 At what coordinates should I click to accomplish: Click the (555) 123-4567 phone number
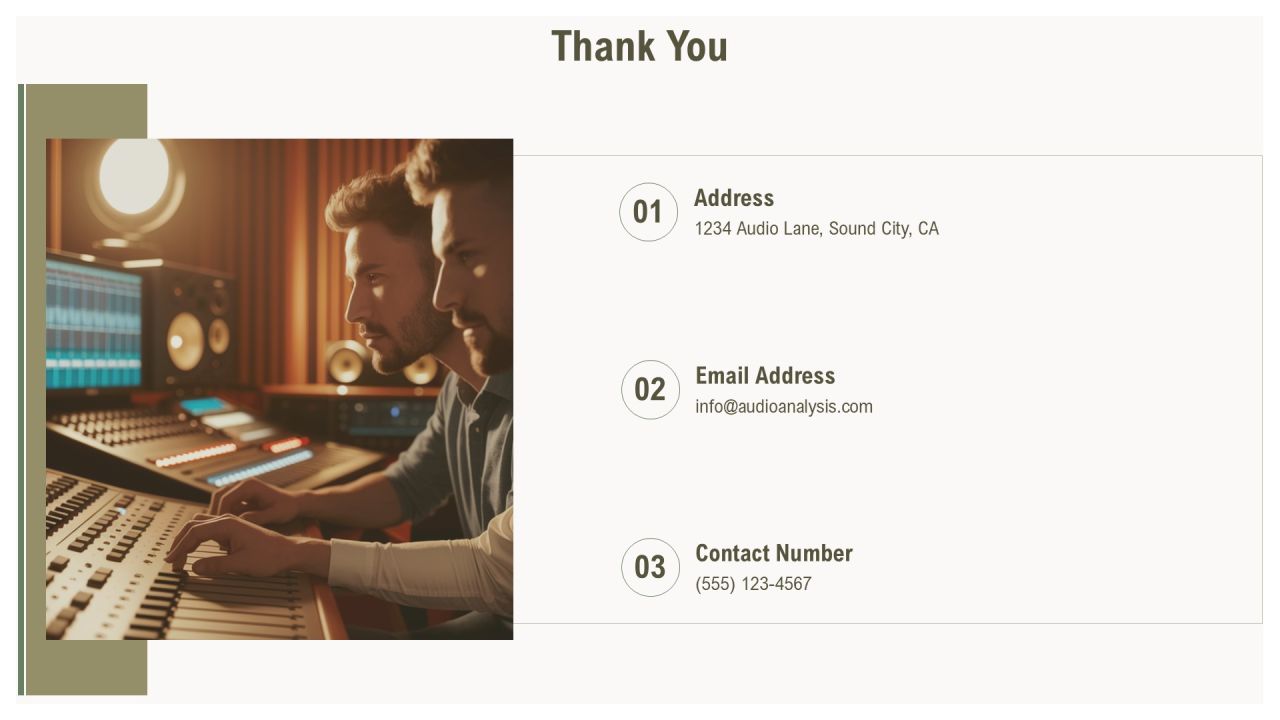(753, 584)
